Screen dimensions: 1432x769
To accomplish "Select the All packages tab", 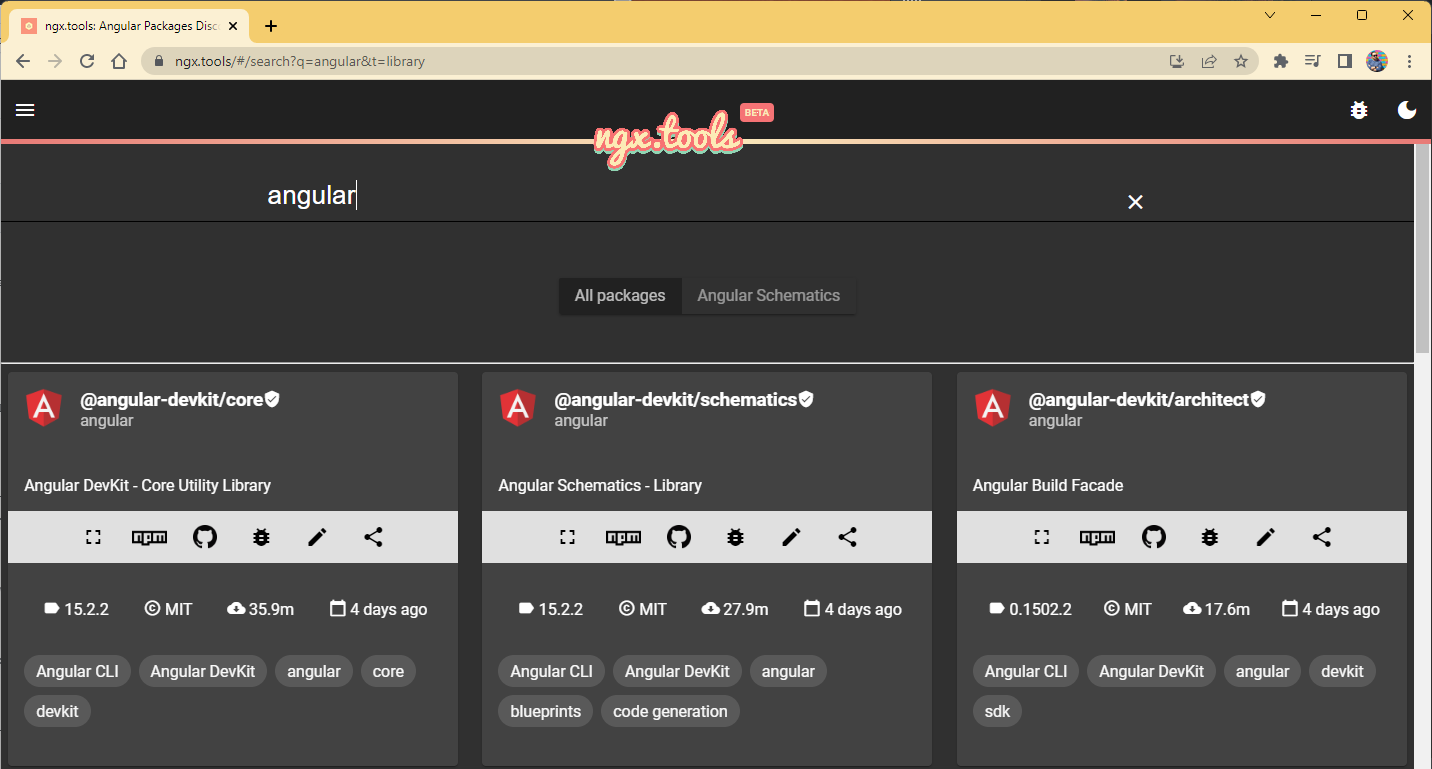I will coord(620,296).
